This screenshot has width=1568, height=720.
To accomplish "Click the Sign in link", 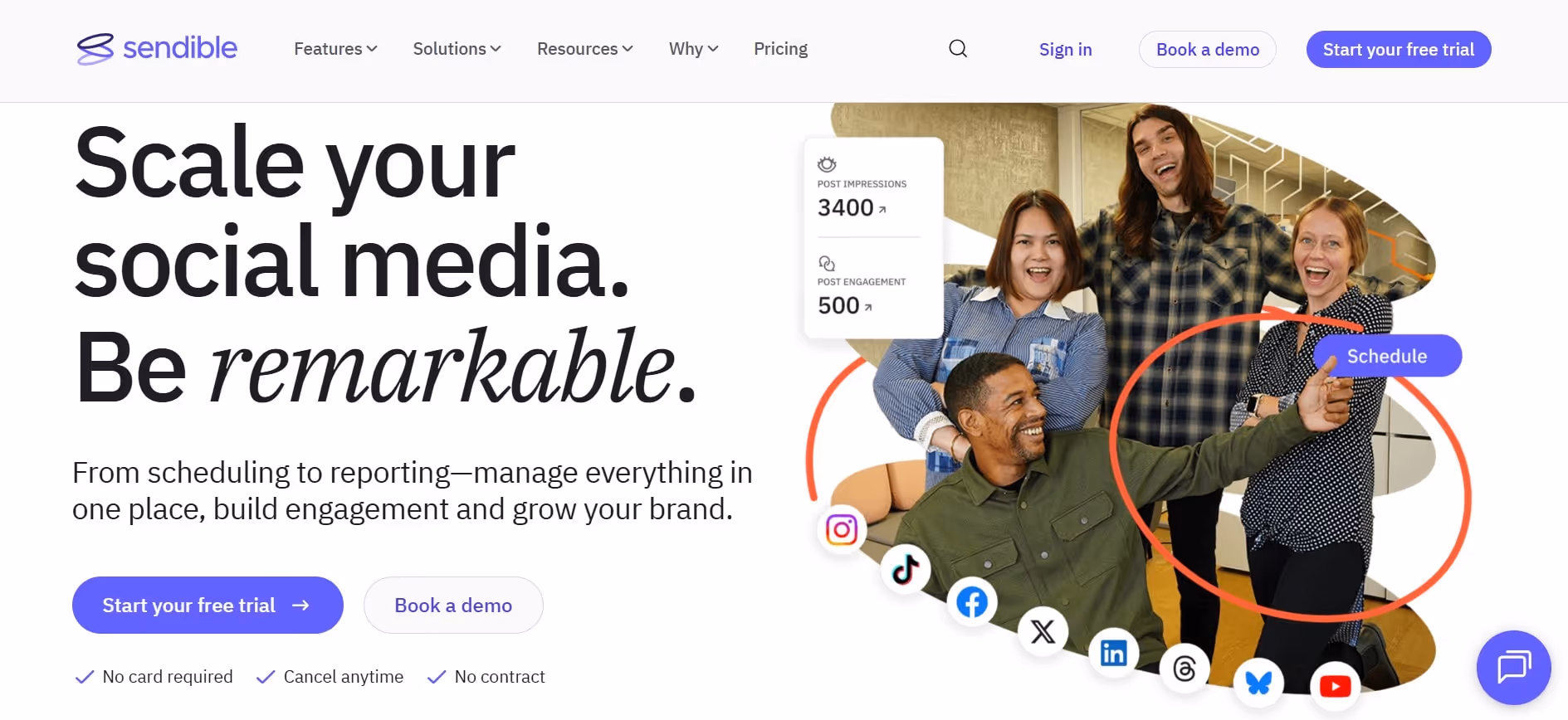I will (x=1066, y=50).
